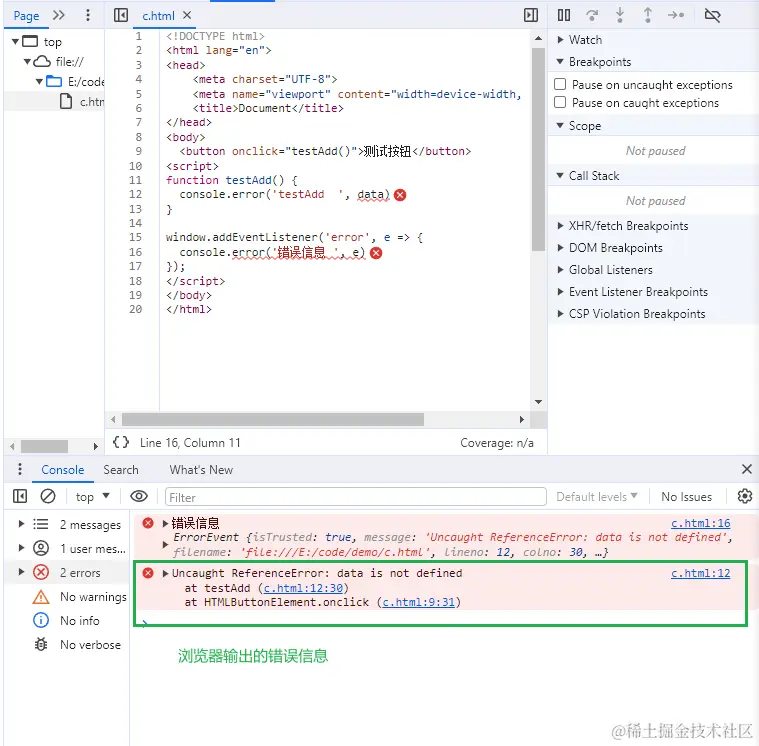The height and width of the screenshot is (746, 759).
Task: Step out of current function
Action: pos(648,15)
